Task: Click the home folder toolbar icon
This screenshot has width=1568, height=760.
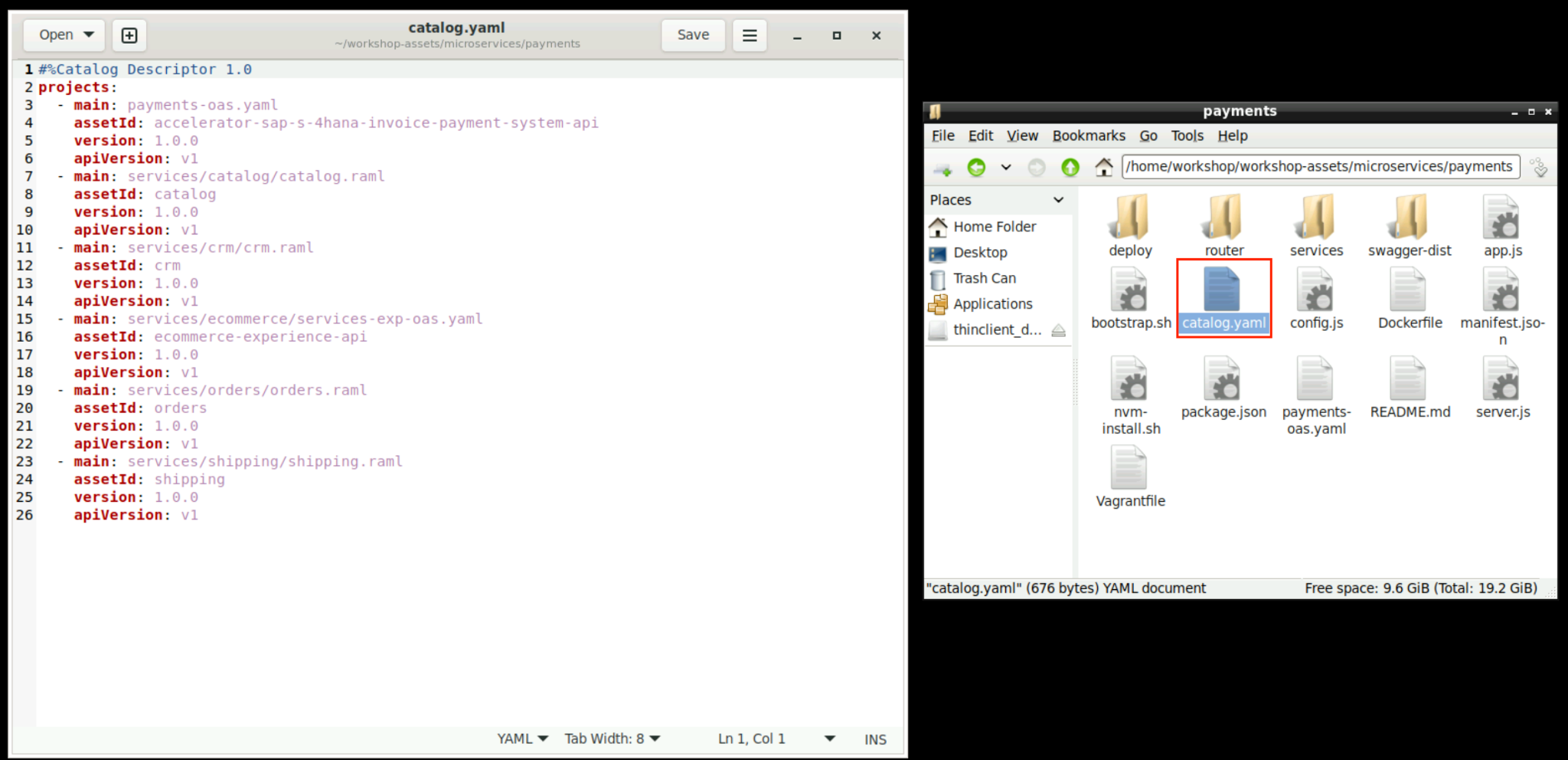Action: (1103, 167)
